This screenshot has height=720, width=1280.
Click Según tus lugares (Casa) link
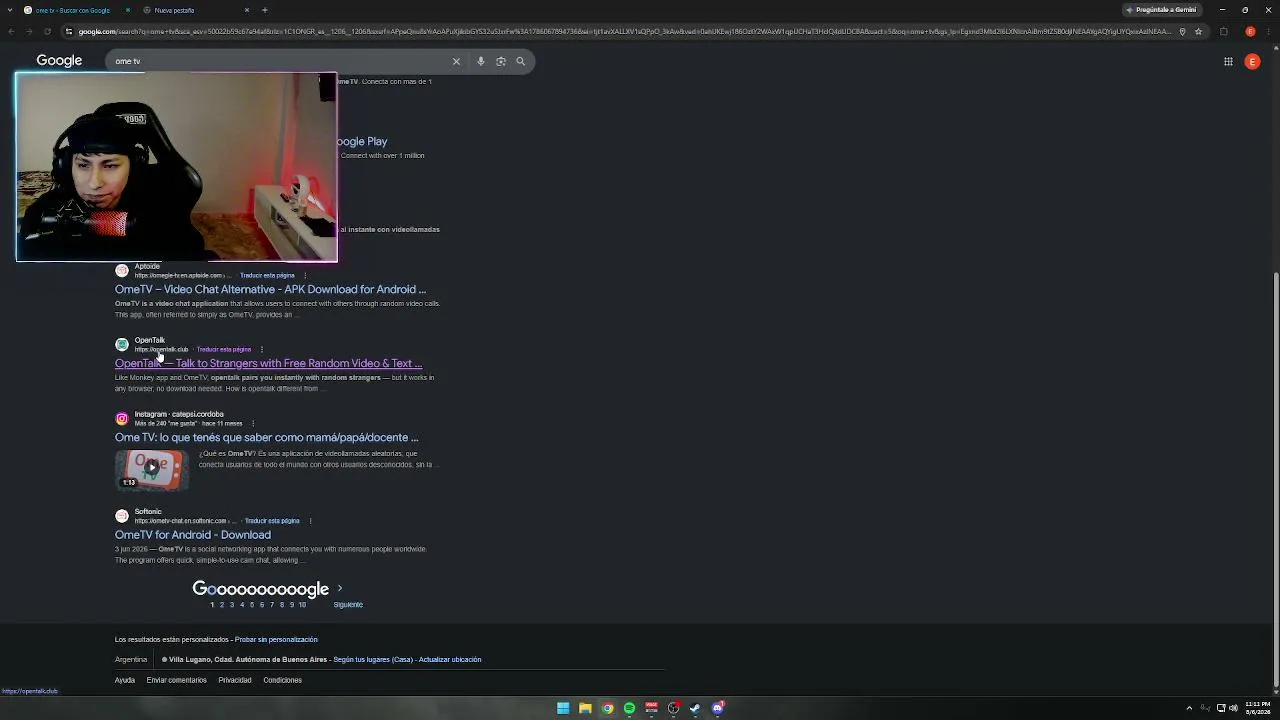pyautogui.click(x=373, y=660)
